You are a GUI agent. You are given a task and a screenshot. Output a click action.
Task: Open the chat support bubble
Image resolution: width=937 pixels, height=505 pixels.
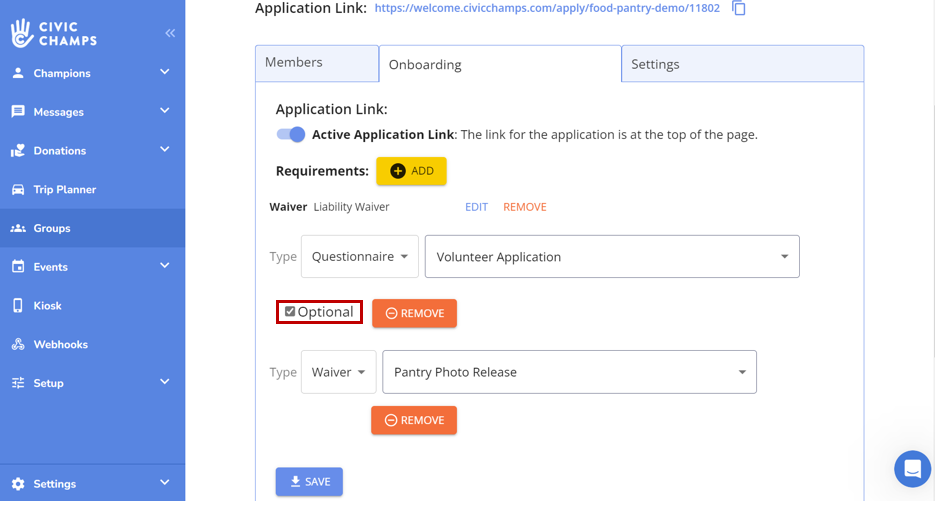coord(911,468)
